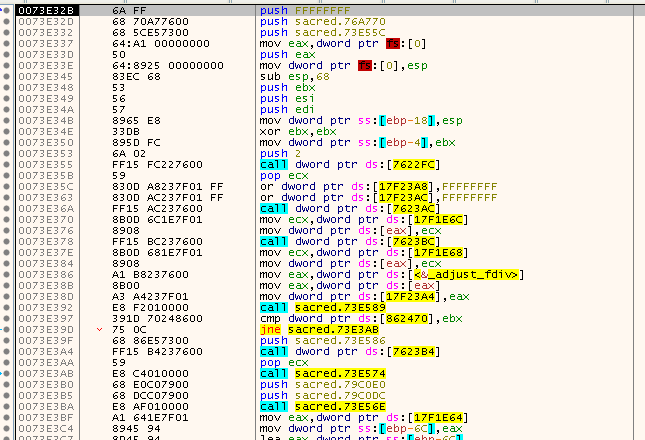Click xor ebx,ebx instruction
Screen dimensions: 645x440
298,131
